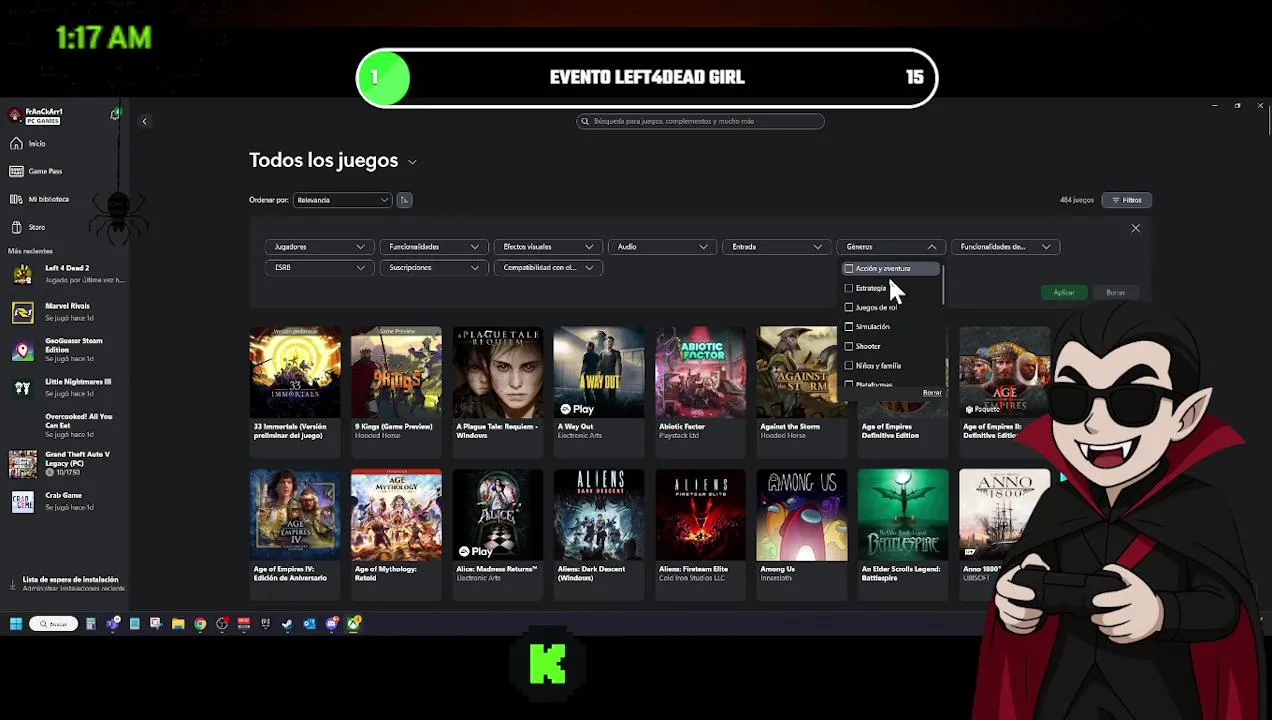Open the Store section
Viewport: 1272px width, 720px height.
(30, 227)
